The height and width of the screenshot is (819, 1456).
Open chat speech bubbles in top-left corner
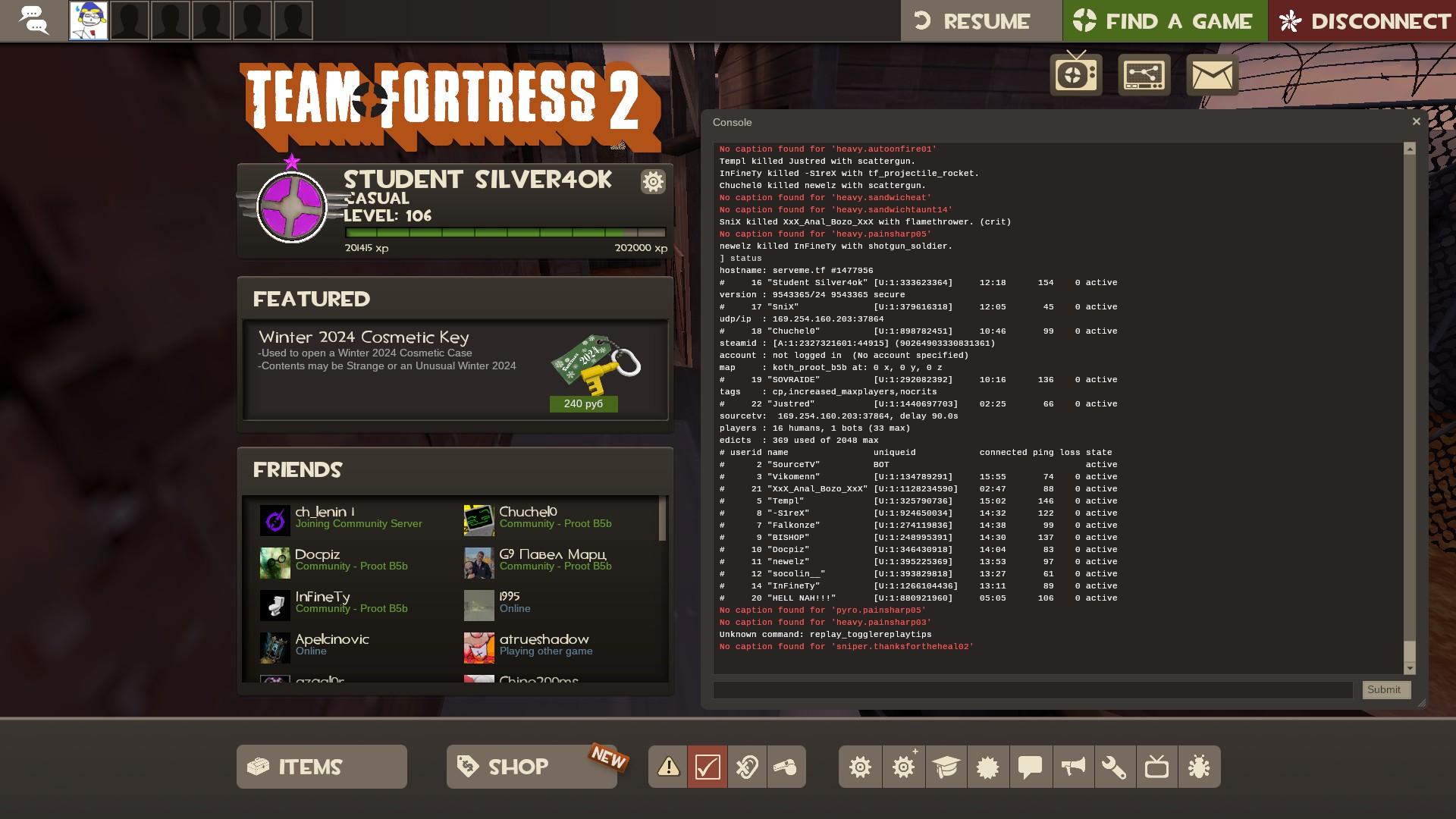click(x=33, y=20)
